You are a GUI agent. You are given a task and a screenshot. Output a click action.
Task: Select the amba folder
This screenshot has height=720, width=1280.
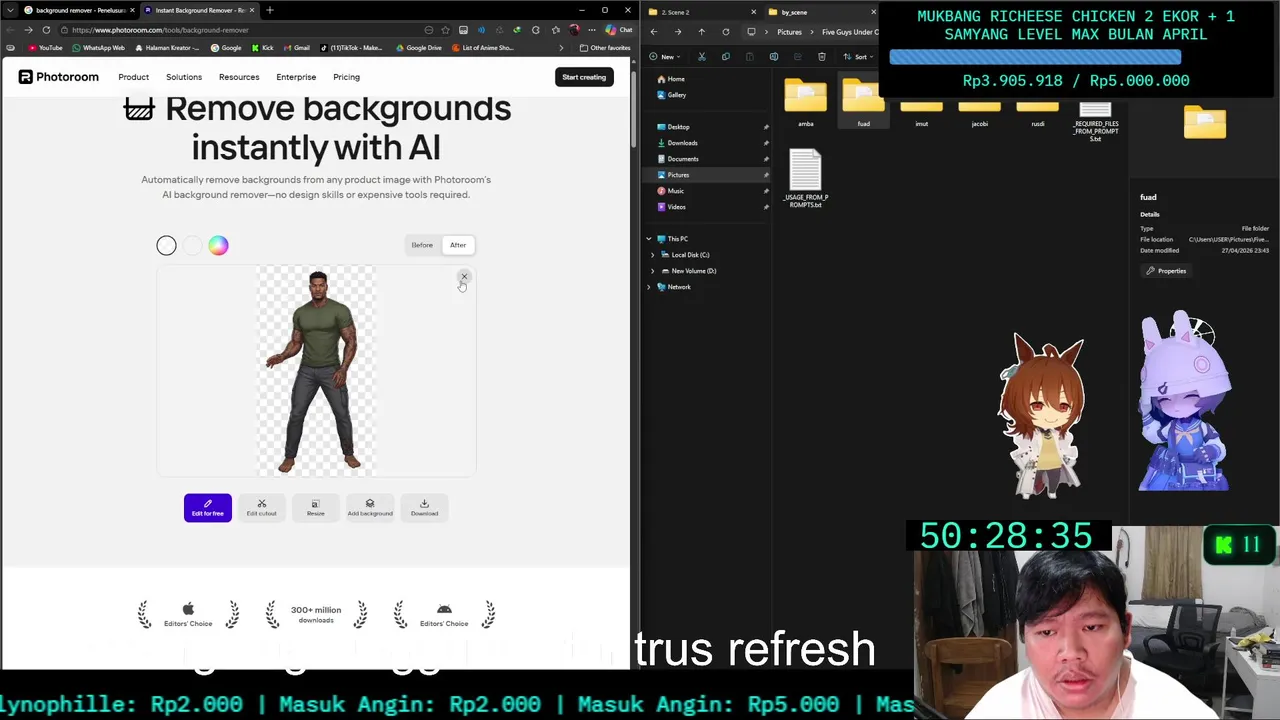(806, 104)
